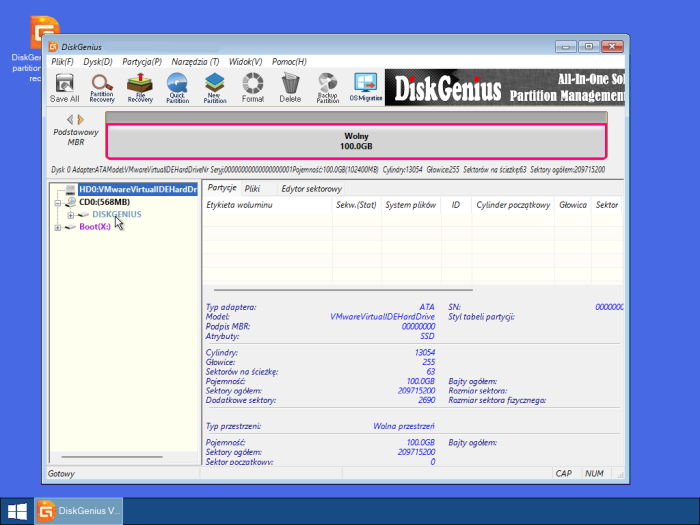Image resolution: width=700 pixels, height=525 pixels.
Task: Click the Save All toolbar icon
Action: coord(65,88)
